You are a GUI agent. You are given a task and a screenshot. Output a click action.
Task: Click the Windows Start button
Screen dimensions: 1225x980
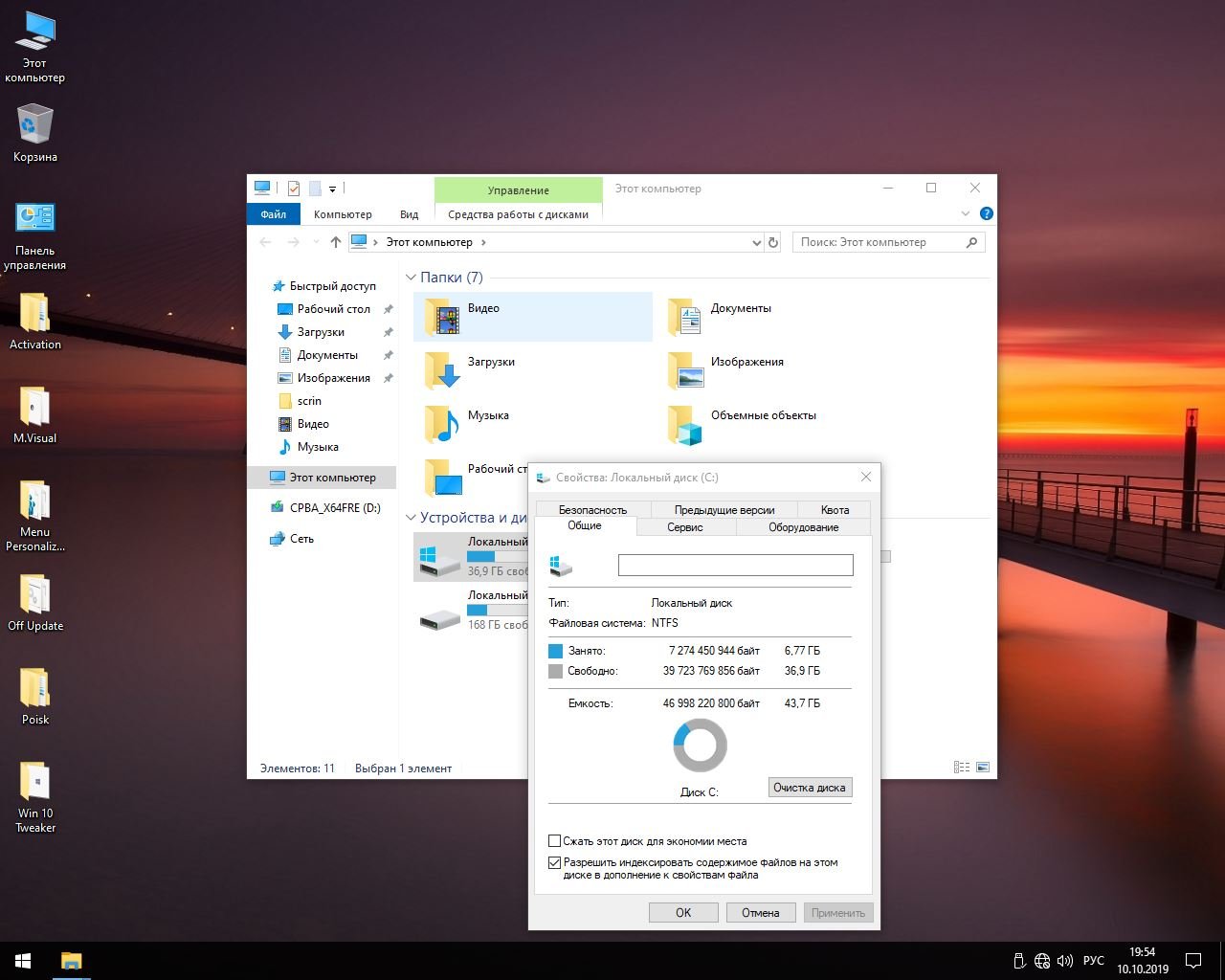point(23,961)
